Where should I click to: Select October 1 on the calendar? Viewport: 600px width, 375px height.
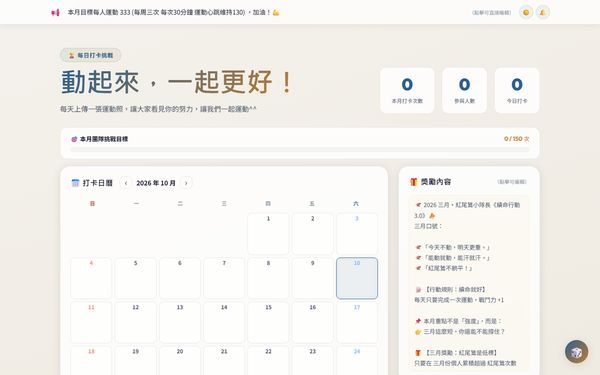coord(268,234)
